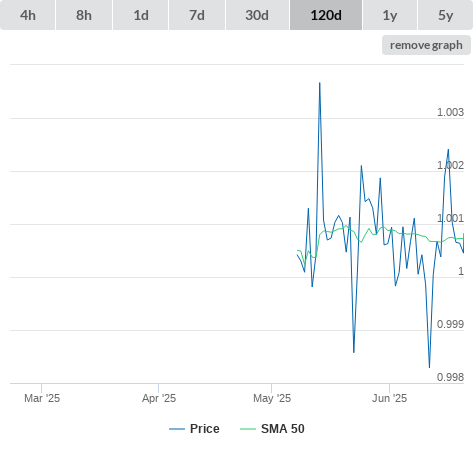The width and height of the screenshot is (474, 455).
Task: Select the 4h time range tab
Action: 28,15
